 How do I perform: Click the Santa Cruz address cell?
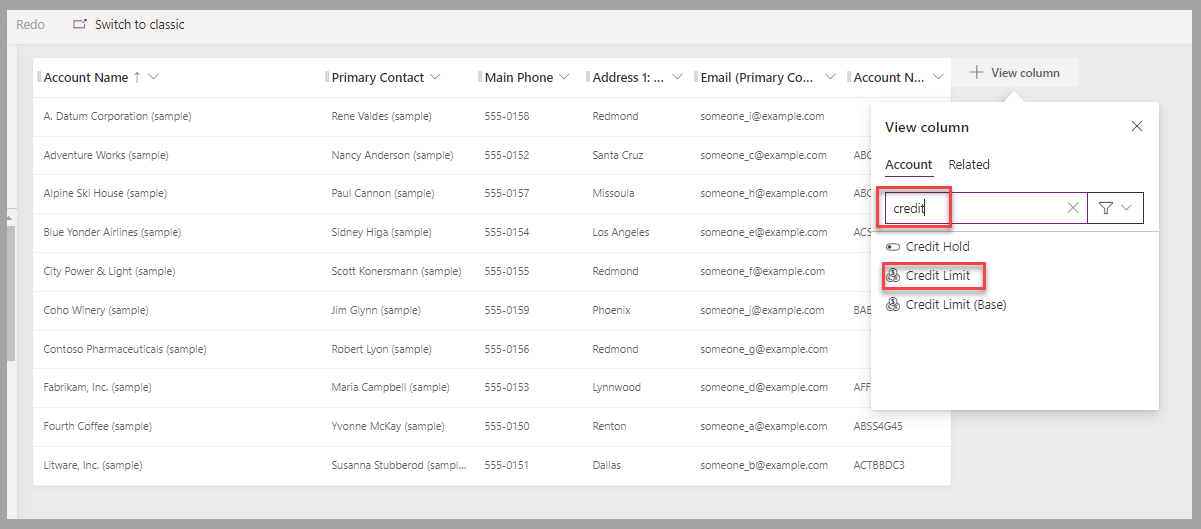(x=617, y=155)
